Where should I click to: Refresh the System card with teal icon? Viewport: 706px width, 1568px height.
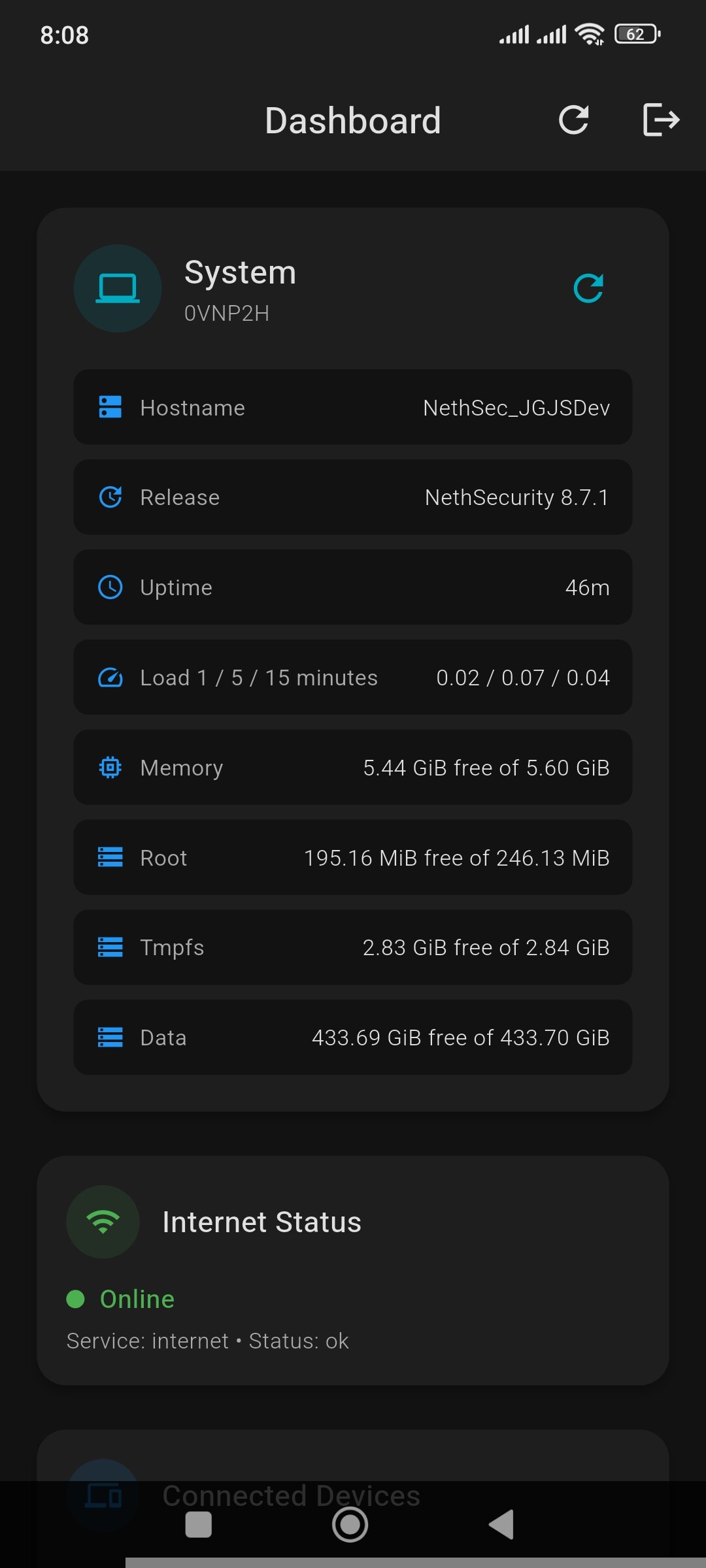pos(588,288)
